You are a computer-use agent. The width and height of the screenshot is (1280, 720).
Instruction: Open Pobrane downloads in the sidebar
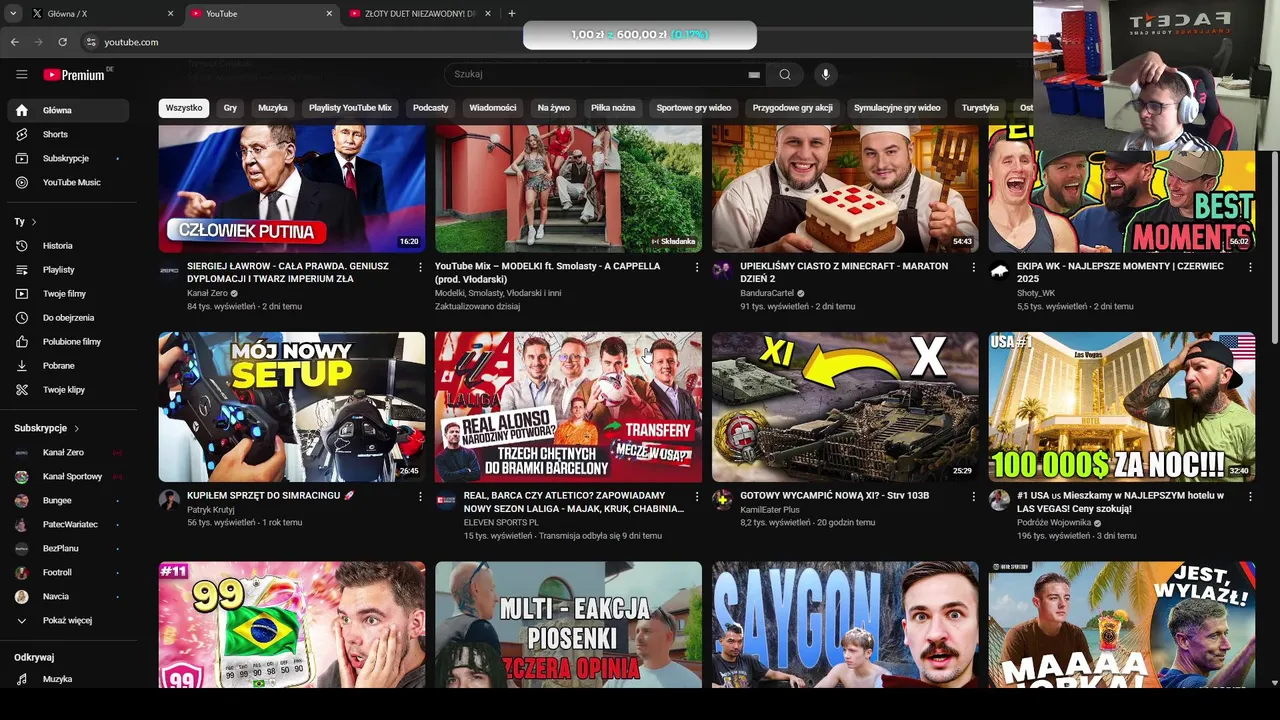click(68, 365)
